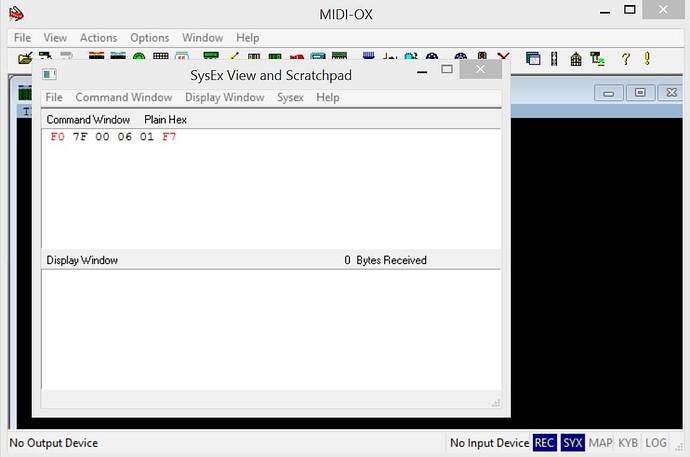
Task: Click the SysEx window resize grip
Action: tap(496, 403)
